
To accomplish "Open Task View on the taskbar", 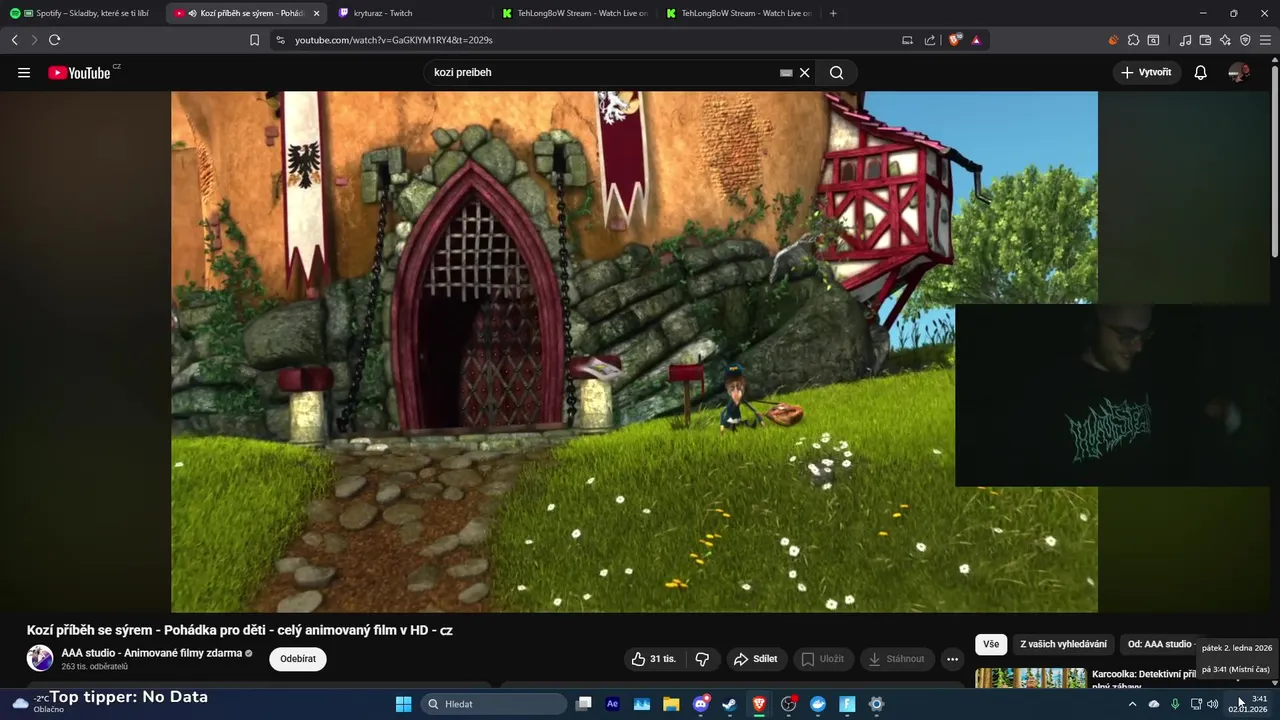I will pos(584,704).
